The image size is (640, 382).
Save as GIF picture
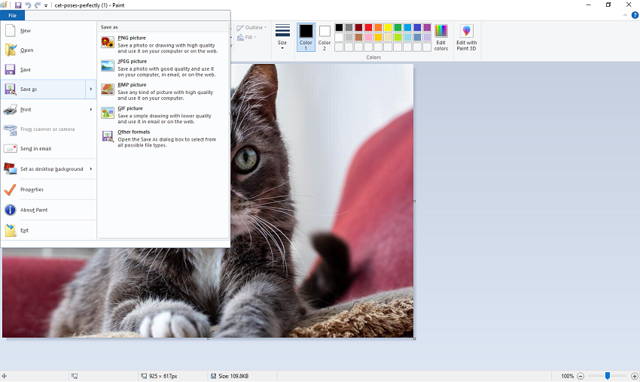click(x=163, y=115)
